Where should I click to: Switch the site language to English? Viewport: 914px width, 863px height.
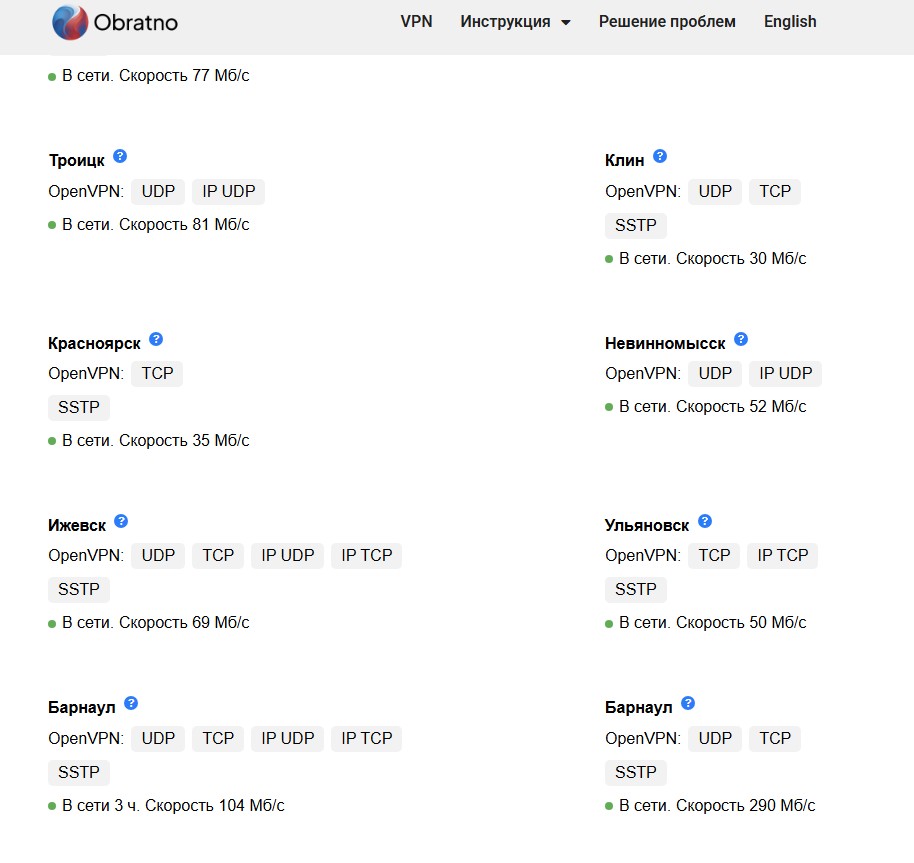point(790,22)
